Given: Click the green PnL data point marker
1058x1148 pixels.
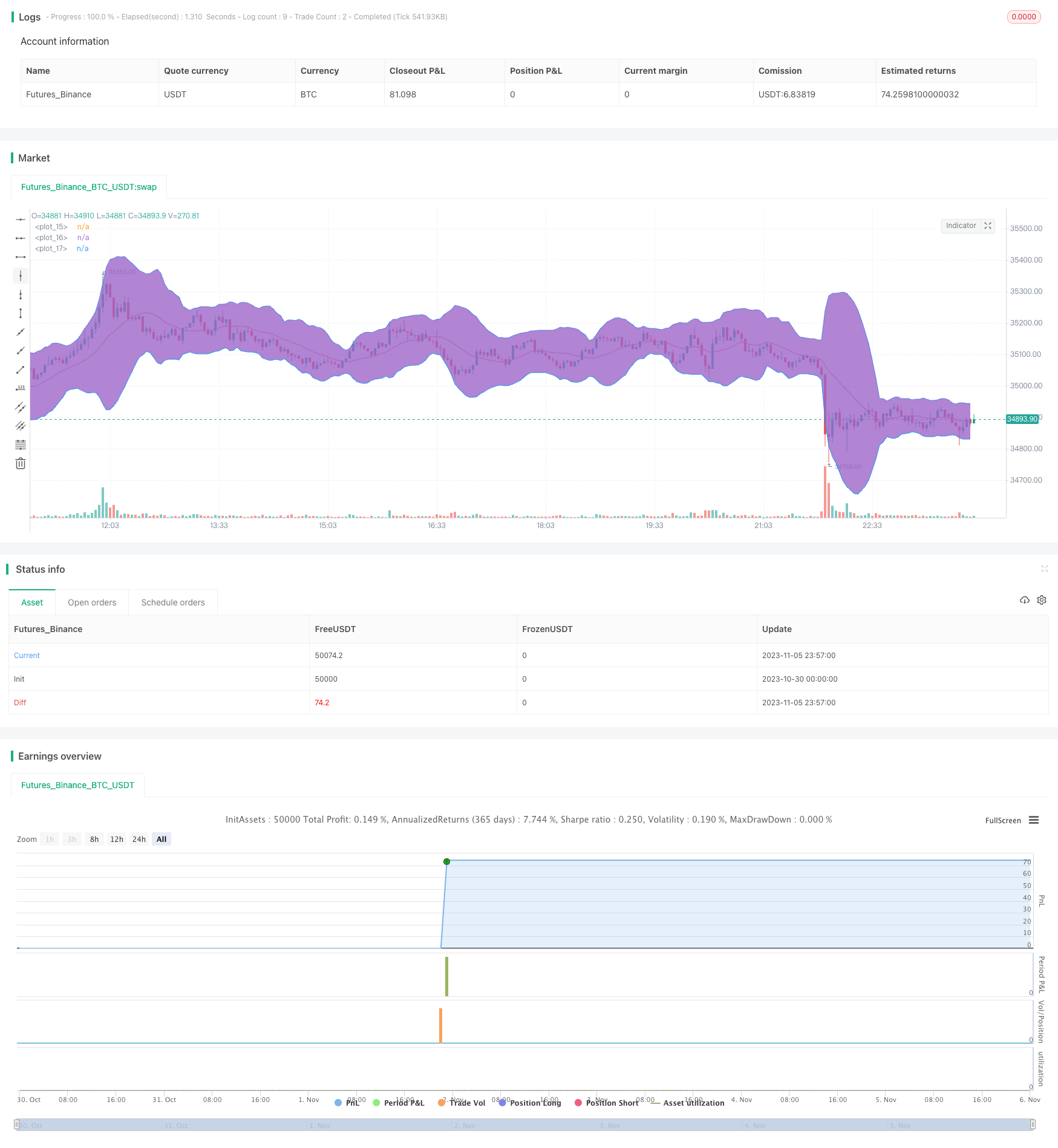Looking at the screenshot, I should pyautogui.click(x=446, y=861).
